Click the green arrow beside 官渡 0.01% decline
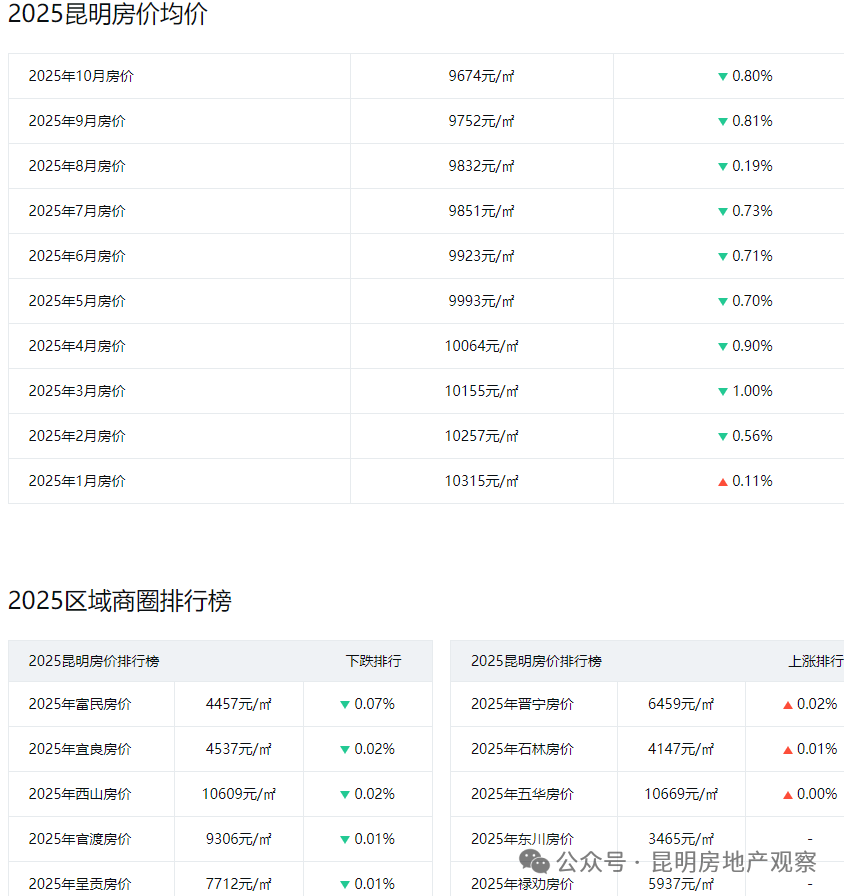This screenshot has width=844, height=896. 345,839
